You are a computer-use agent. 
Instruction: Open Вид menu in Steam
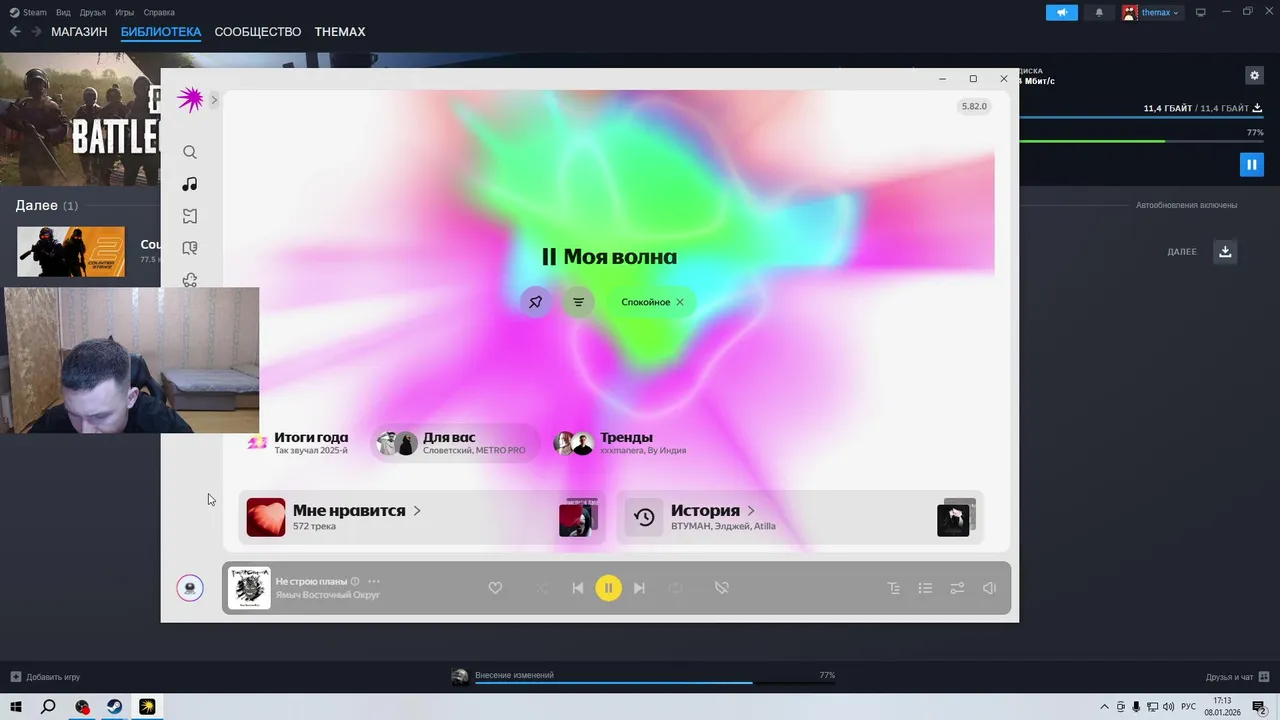coord(63,12)
